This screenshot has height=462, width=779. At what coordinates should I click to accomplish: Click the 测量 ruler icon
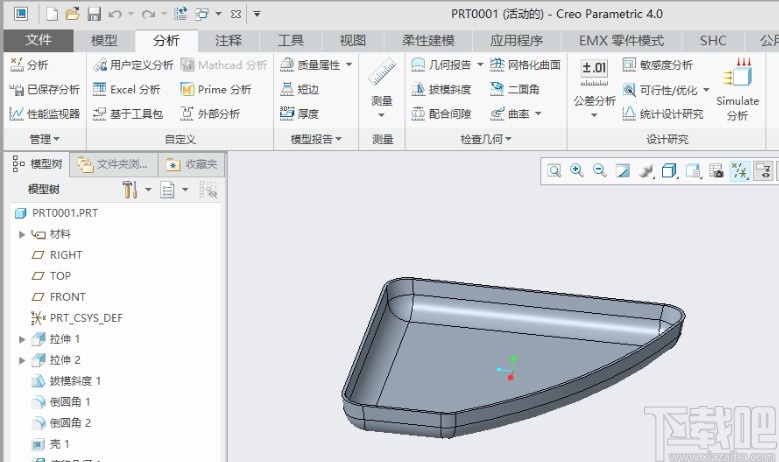click(x=382, y=73)
